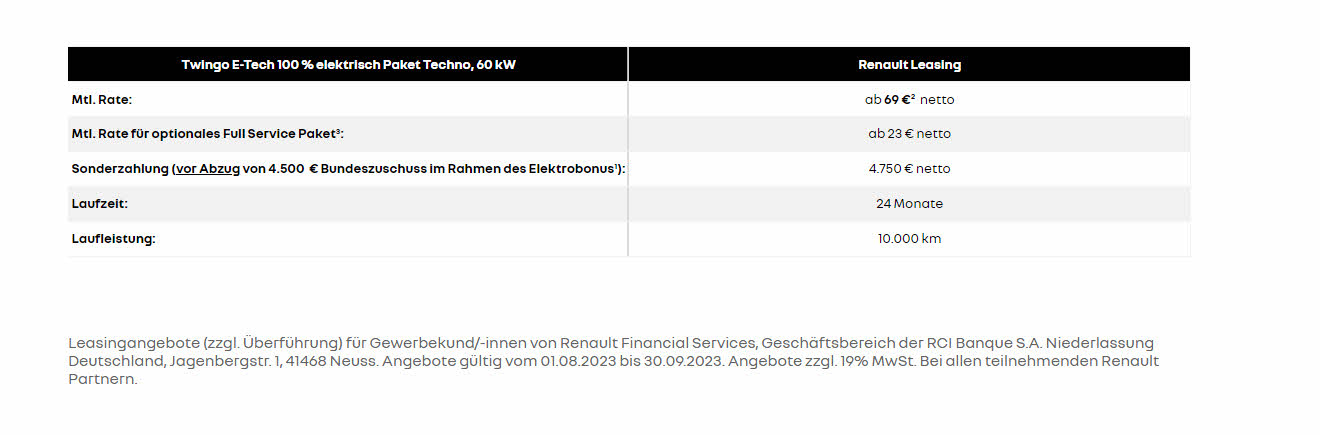The width and height of the screenshot is (1320, 435).
Task: Click the Renault Financial Services text
Action: point(655,343)
